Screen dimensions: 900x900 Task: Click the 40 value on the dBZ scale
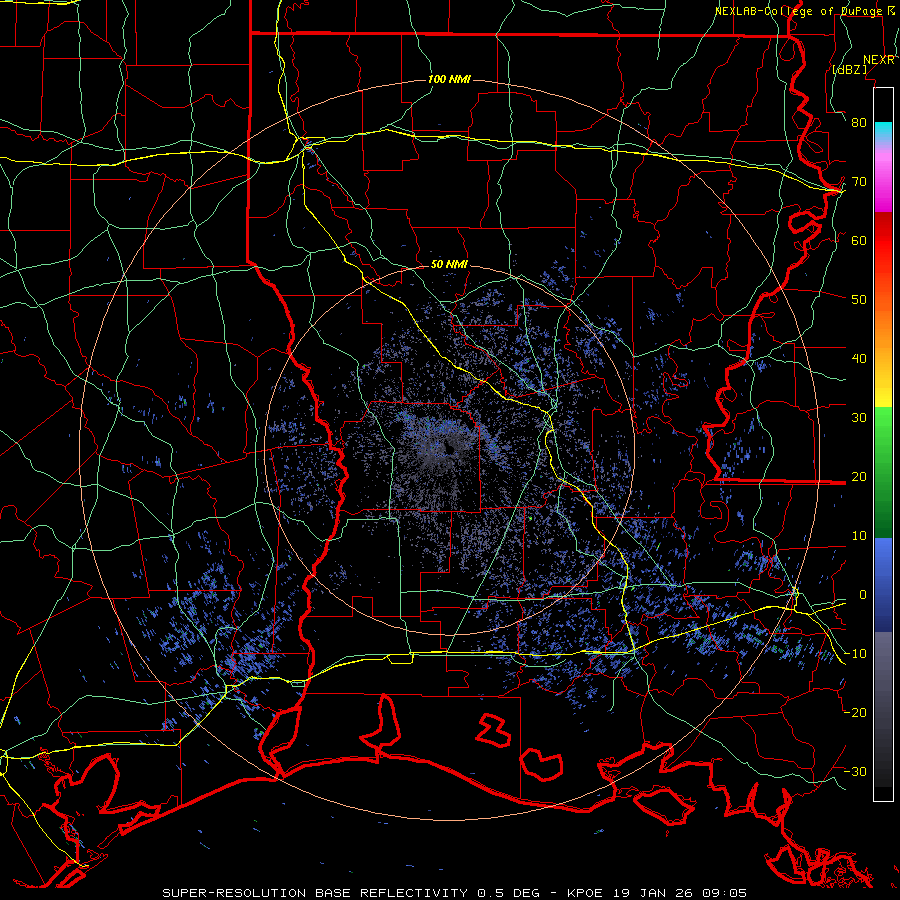coord(859,359)
